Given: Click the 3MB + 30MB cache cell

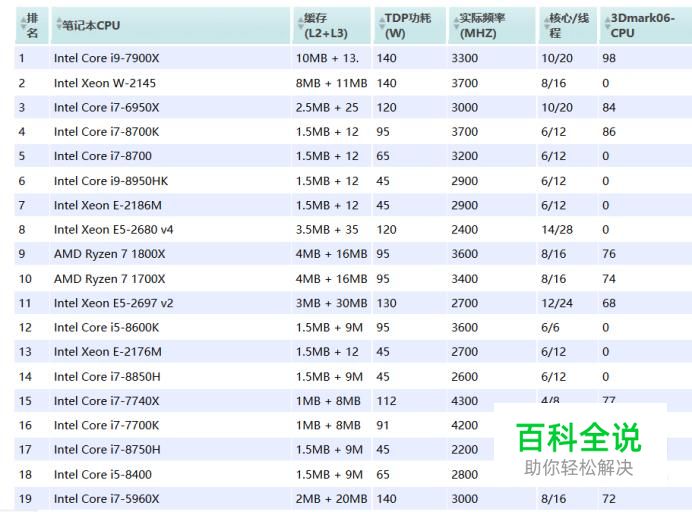Looking at the screenshot, I should pos(331,303).
